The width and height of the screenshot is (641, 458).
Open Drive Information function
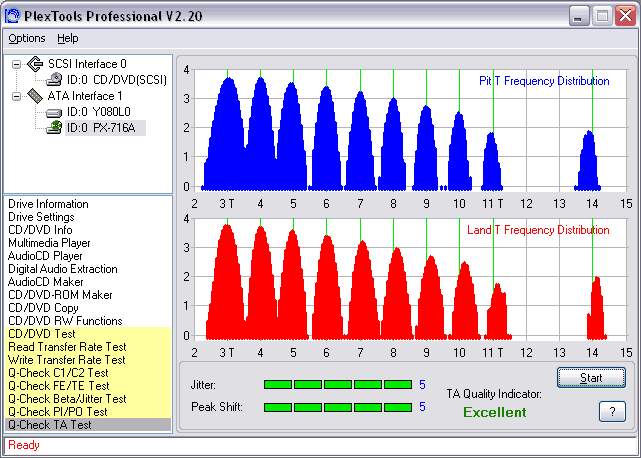[48, 204]
